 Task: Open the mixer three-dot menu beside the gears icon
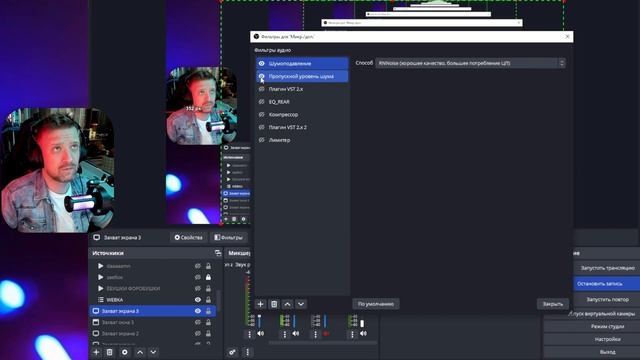click(247, 352)
